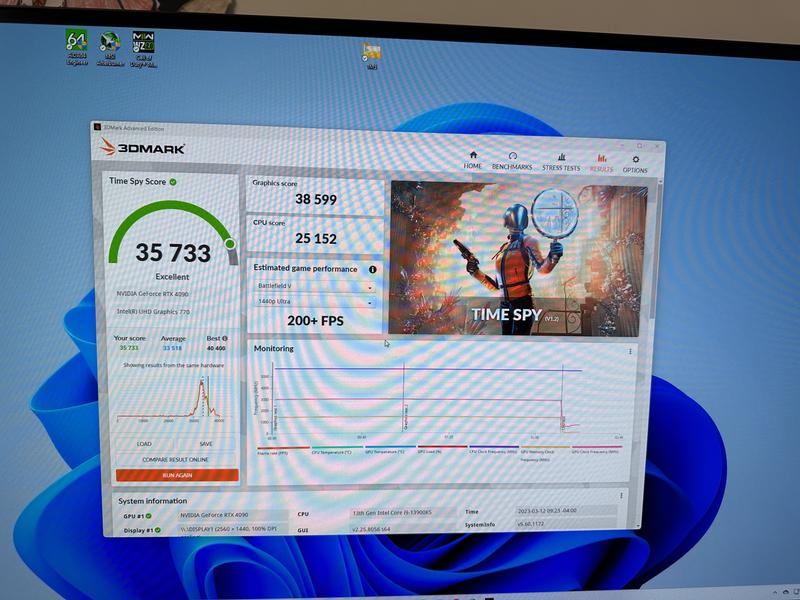Click the score distribution chart
Screen dimensions: 800x600
click(171, 398)
